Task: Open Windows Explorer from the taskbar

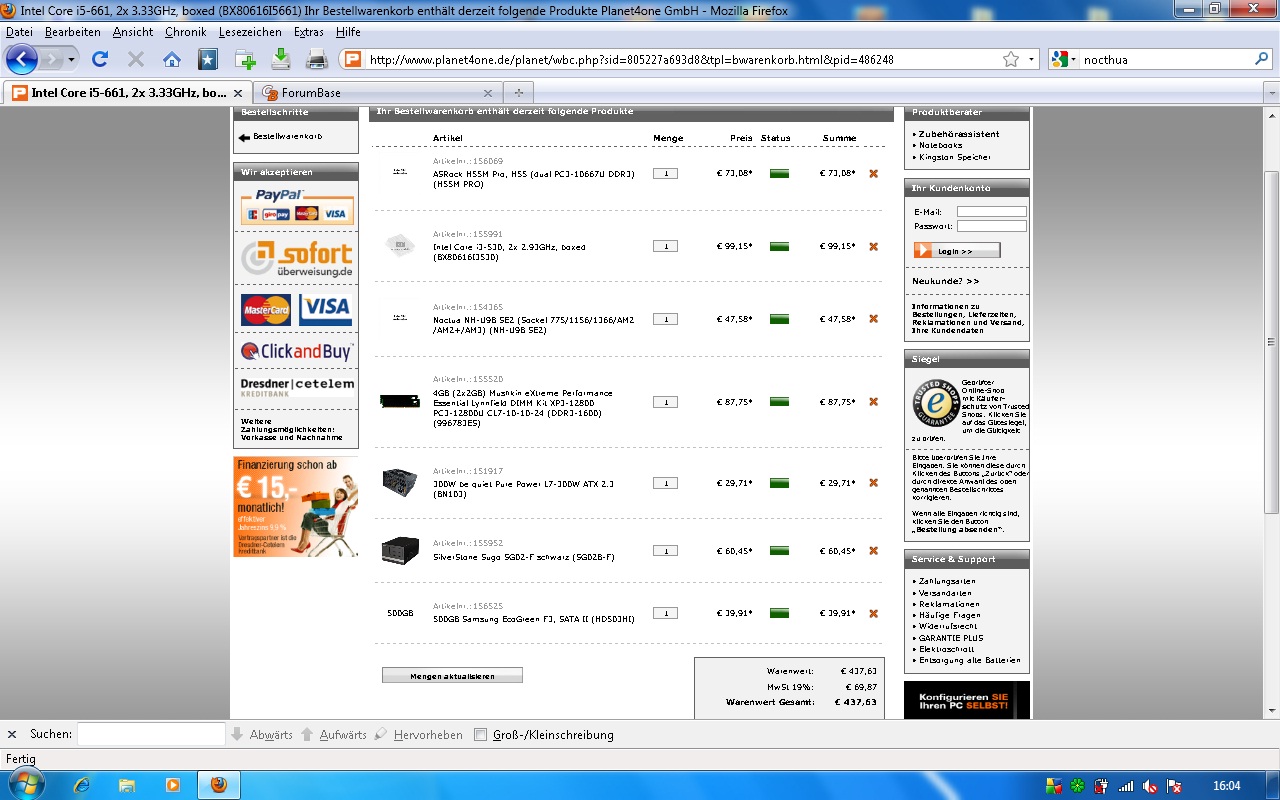Action: click(127, 785)
